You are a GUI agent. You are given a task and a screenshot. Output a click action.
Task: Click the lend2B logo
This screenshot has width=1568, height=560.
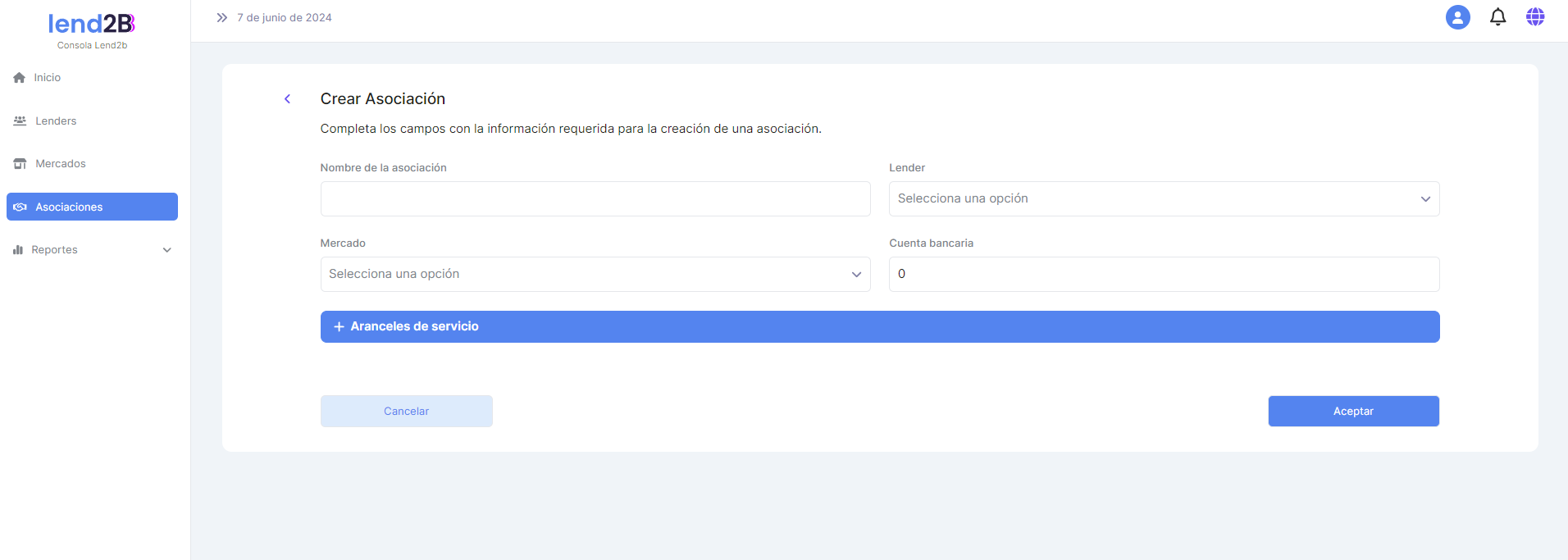[x=92, y=25]
